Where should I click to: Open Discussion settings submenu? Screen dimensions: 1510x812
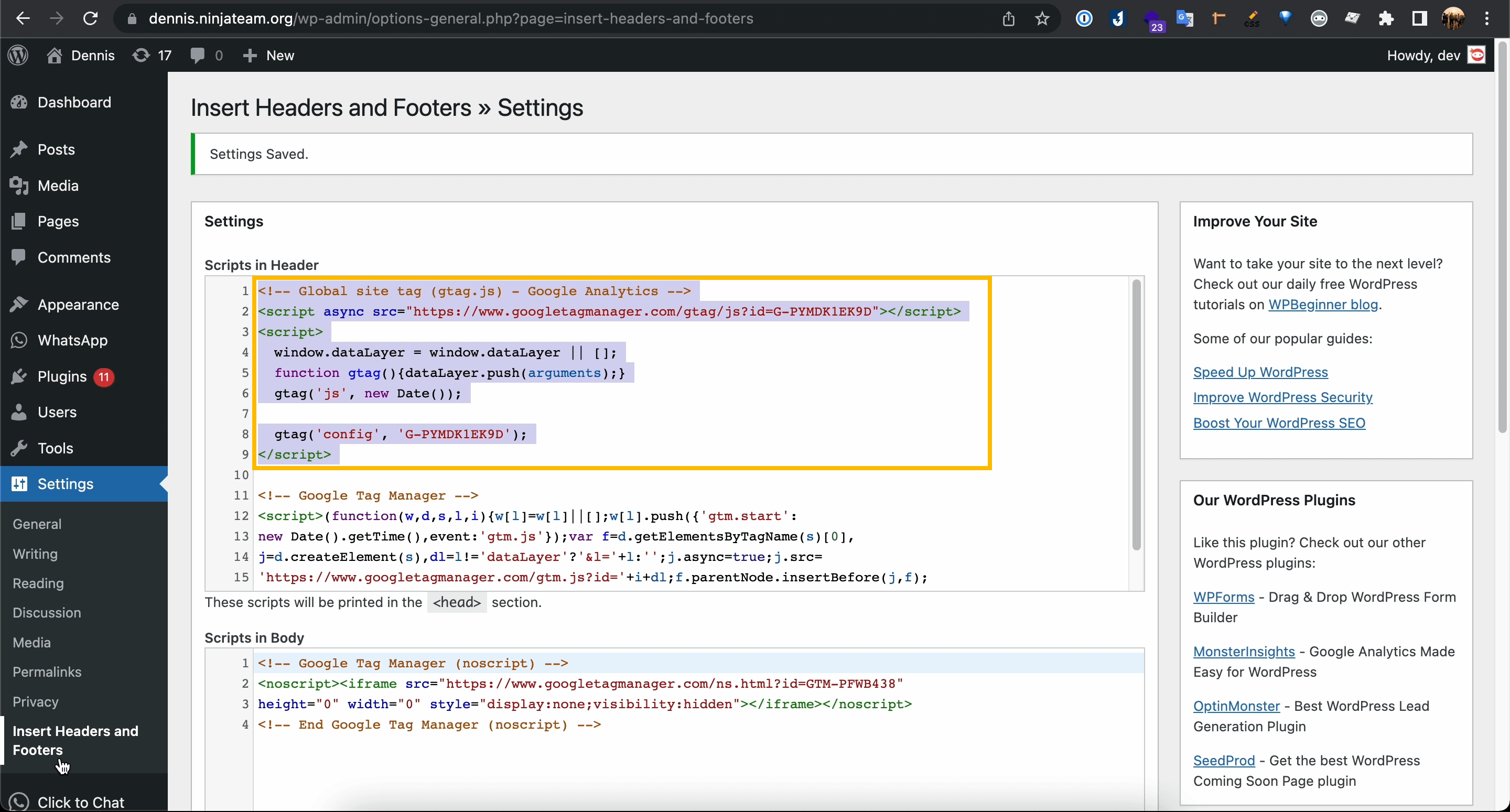tap(47, 613)
